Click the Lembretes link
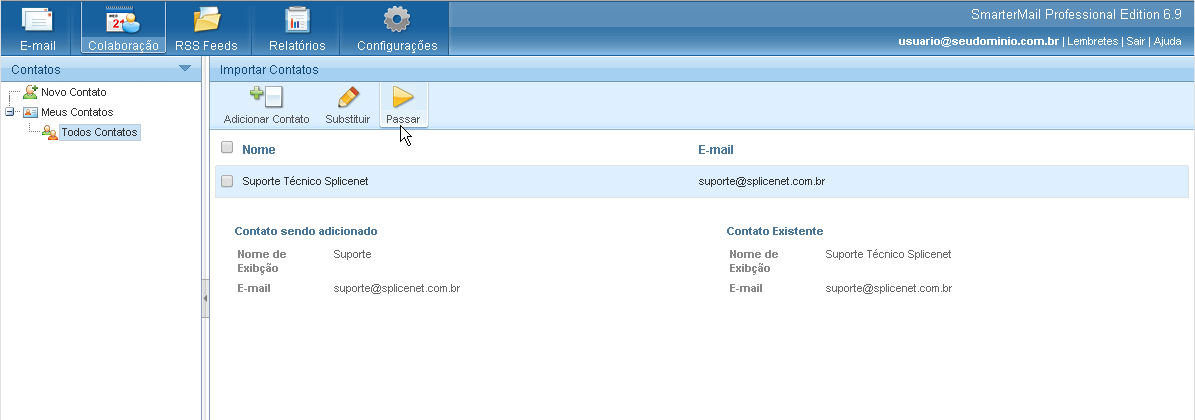 1093,42
